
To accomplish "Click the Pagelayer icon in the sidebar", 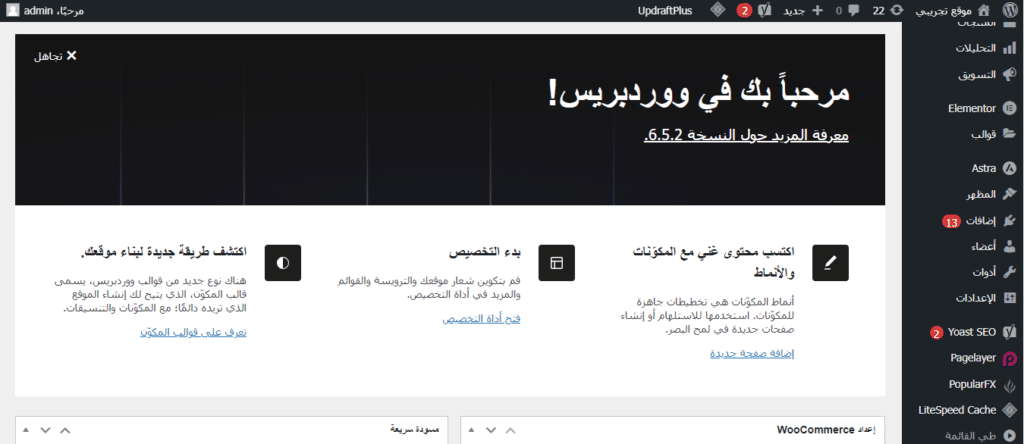I will (x=1010, y=358).
